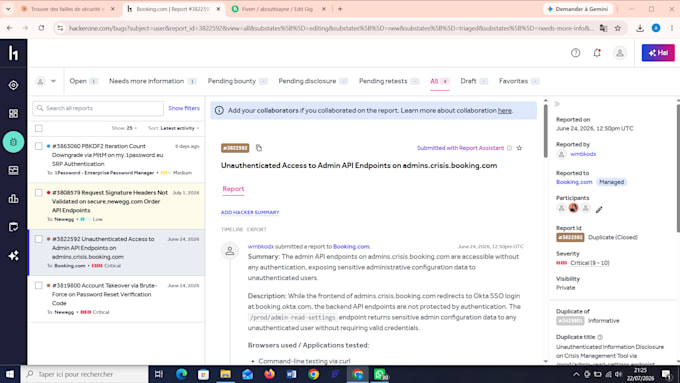Select the Report tab in report view
Screen dimensions: 680x383
click(x=233, y=189)
